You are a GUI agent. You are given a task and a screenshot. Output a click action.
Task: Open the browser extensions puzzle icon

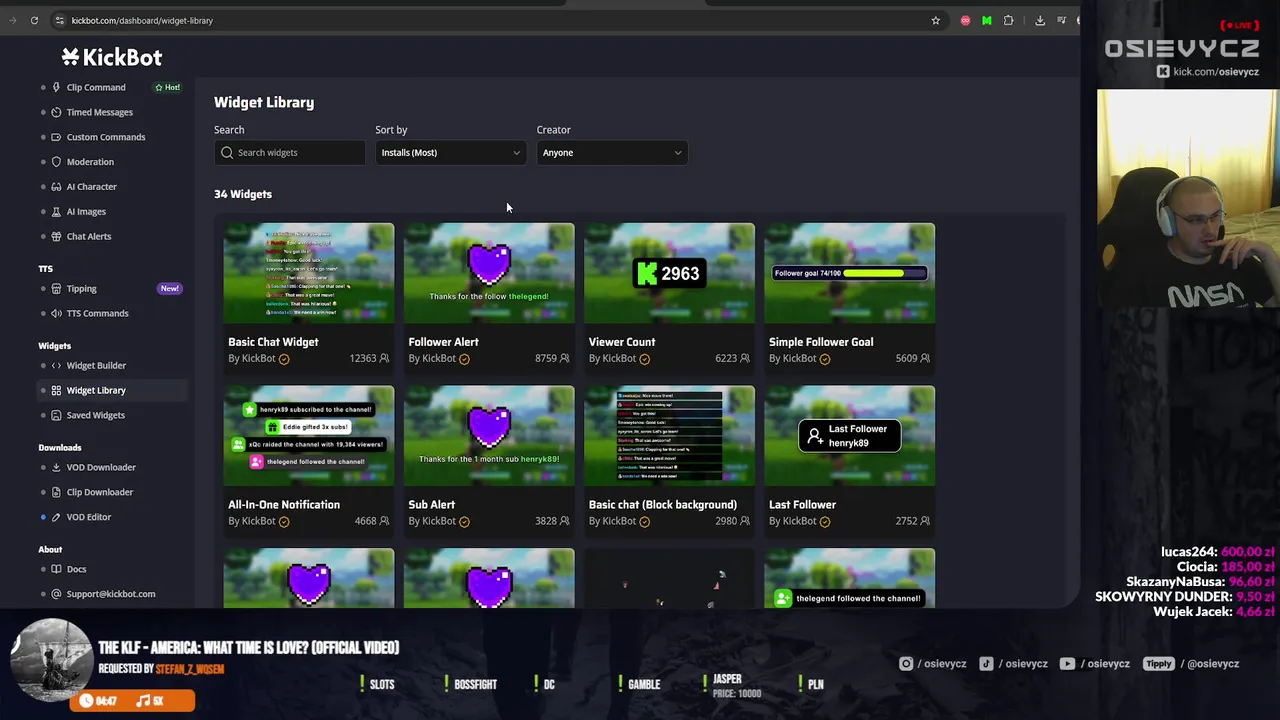1008,20
